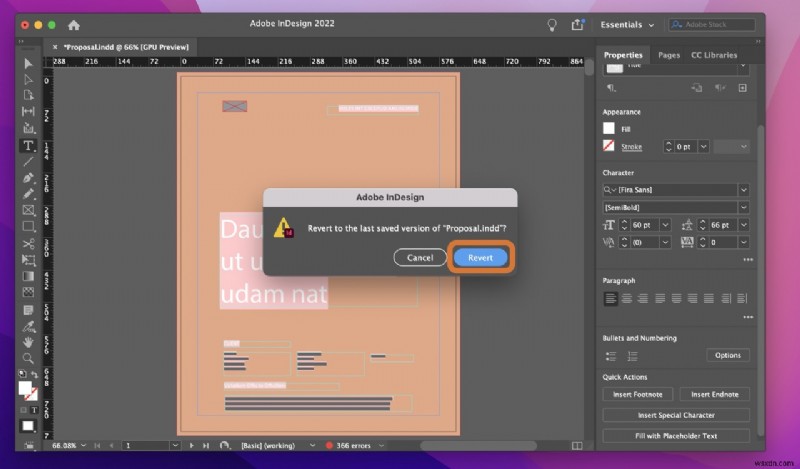800x469 pixels.
Task: Toggle justify with last line left
Action: pos(660,299)
